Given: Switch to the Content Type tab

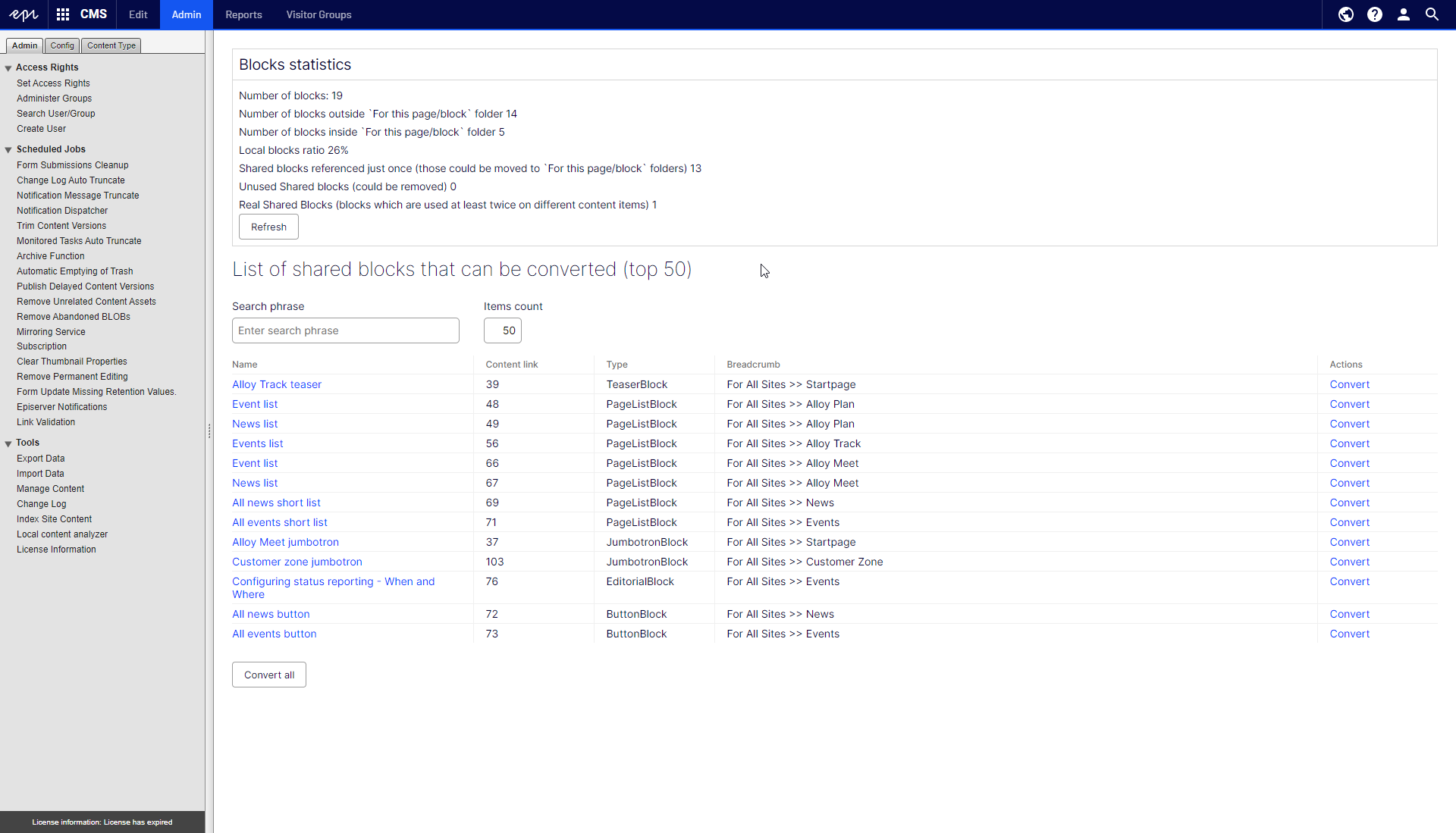Looking at the screenshot, I should [111, 45].
